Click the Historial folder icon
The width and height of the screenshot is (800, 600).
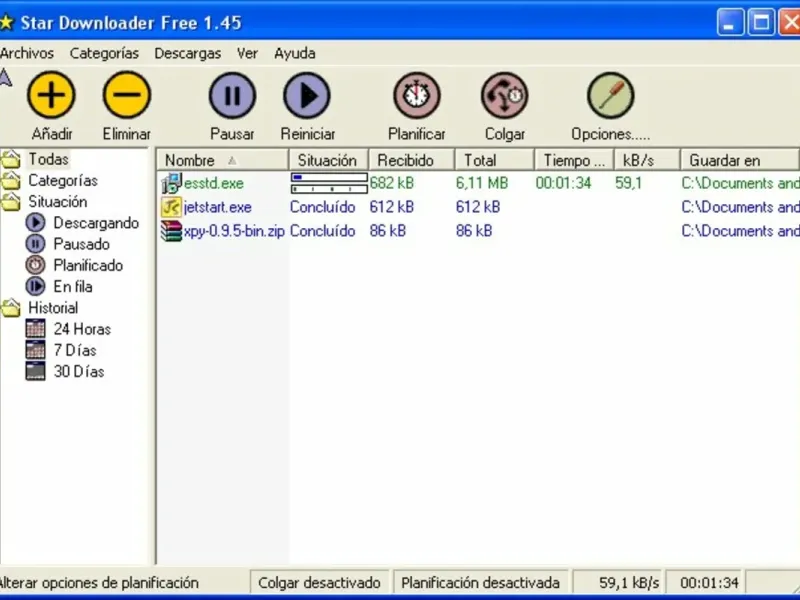11,308
